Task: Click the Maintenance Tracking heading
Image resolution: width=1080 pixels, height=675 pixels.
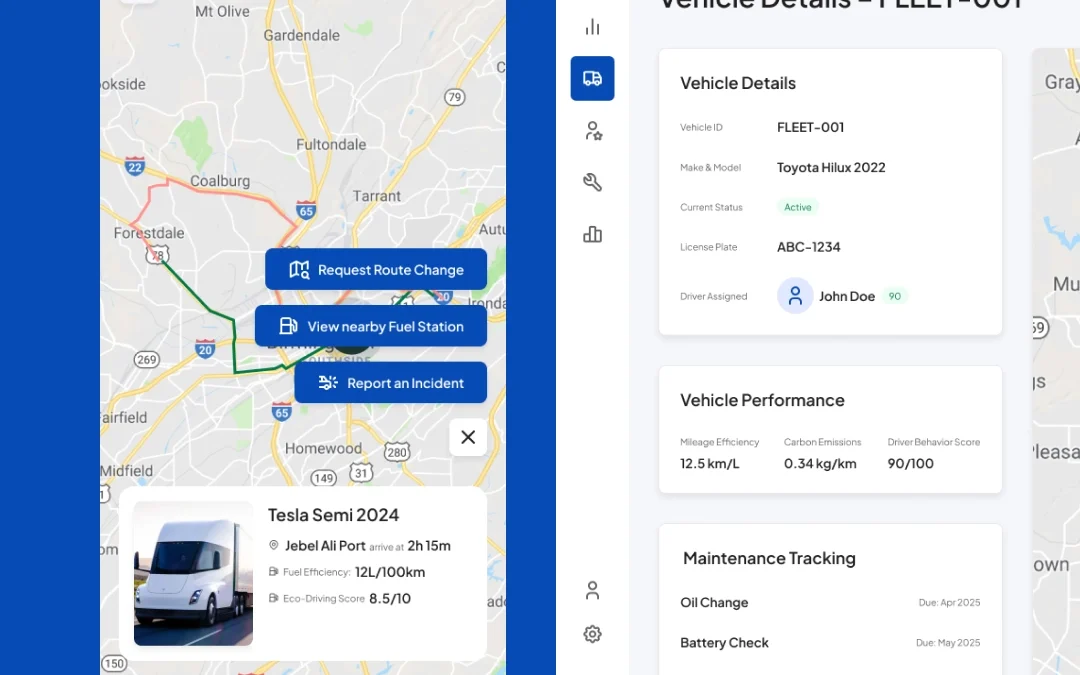Action: click(x=769, y=559)
